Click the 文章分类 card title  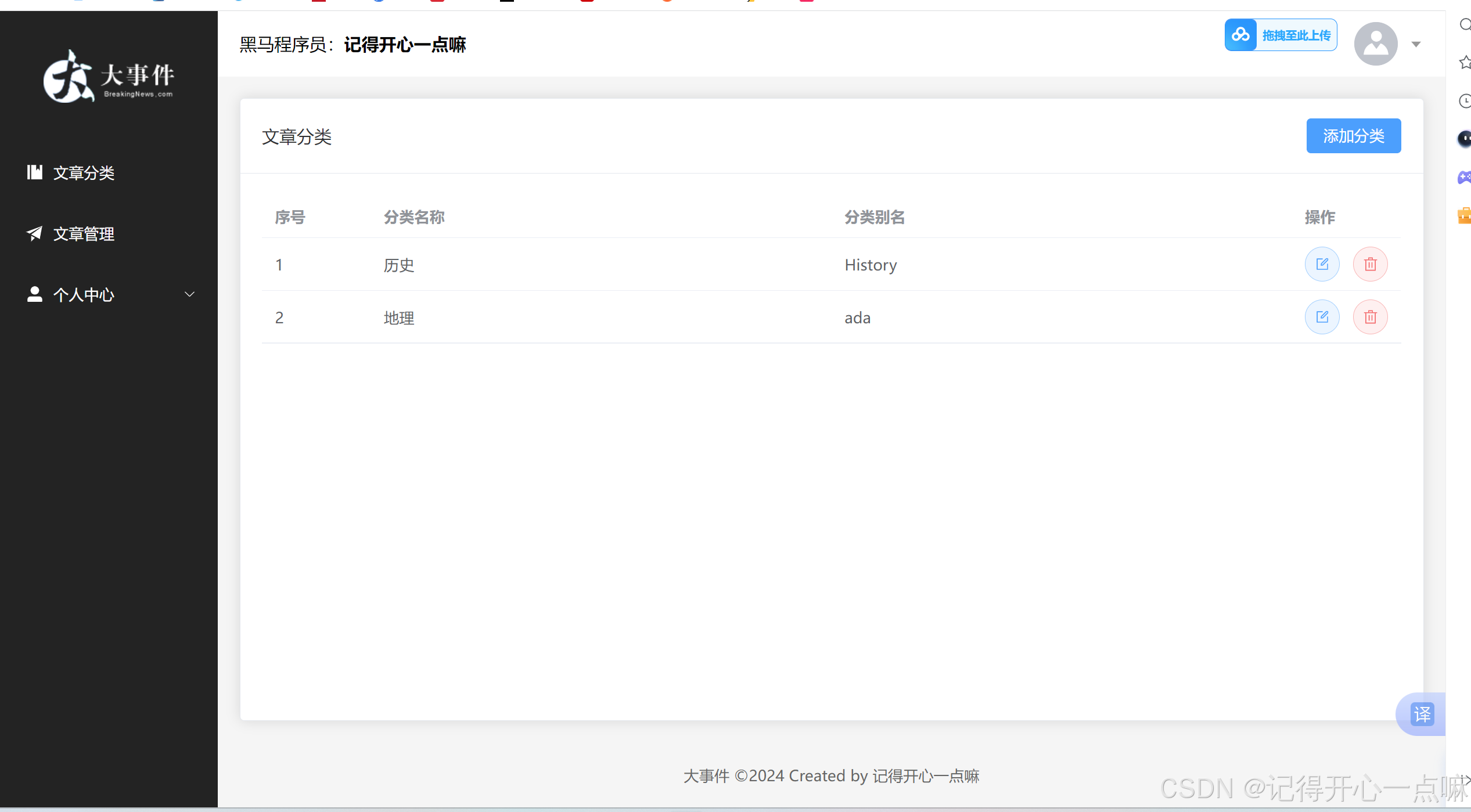(x=297, y=136)
